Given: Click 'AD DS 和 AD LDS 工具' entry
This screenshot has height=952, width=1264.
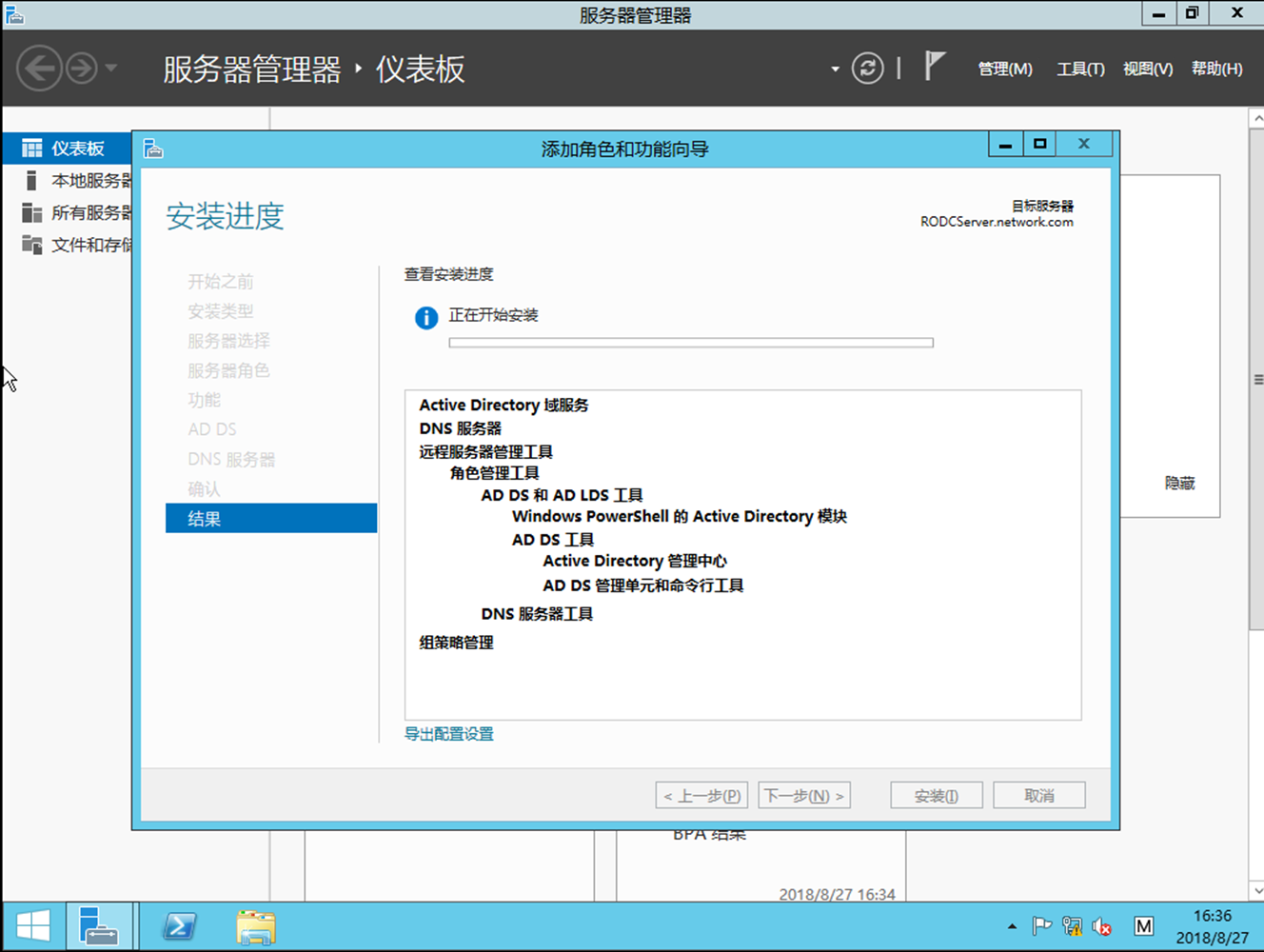Looking at the screenshot, I should [562, 495].
